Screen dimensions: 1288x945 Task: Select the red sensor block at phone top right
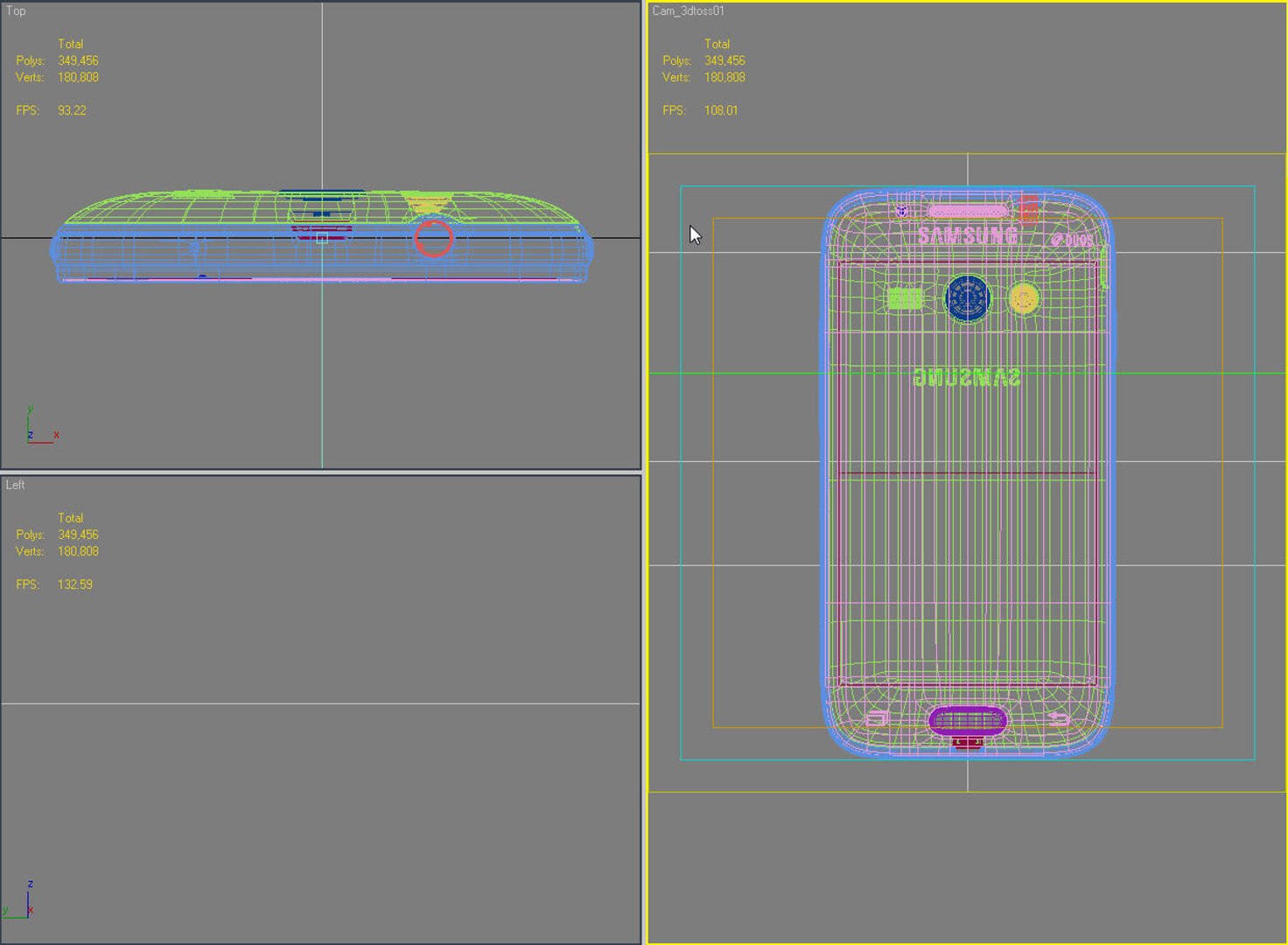tap(1029, 209)
